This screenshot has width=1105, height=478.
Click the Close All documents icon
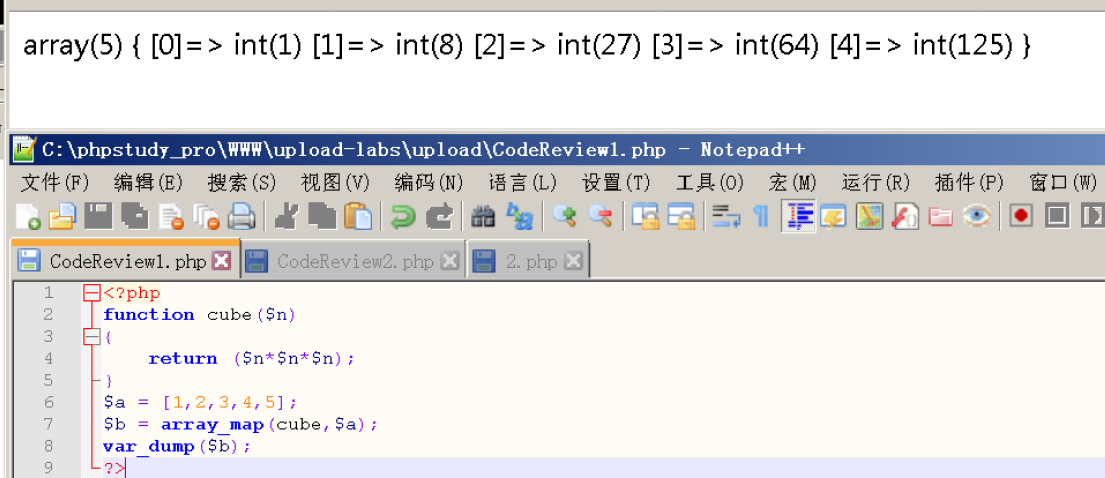(206, 216)
